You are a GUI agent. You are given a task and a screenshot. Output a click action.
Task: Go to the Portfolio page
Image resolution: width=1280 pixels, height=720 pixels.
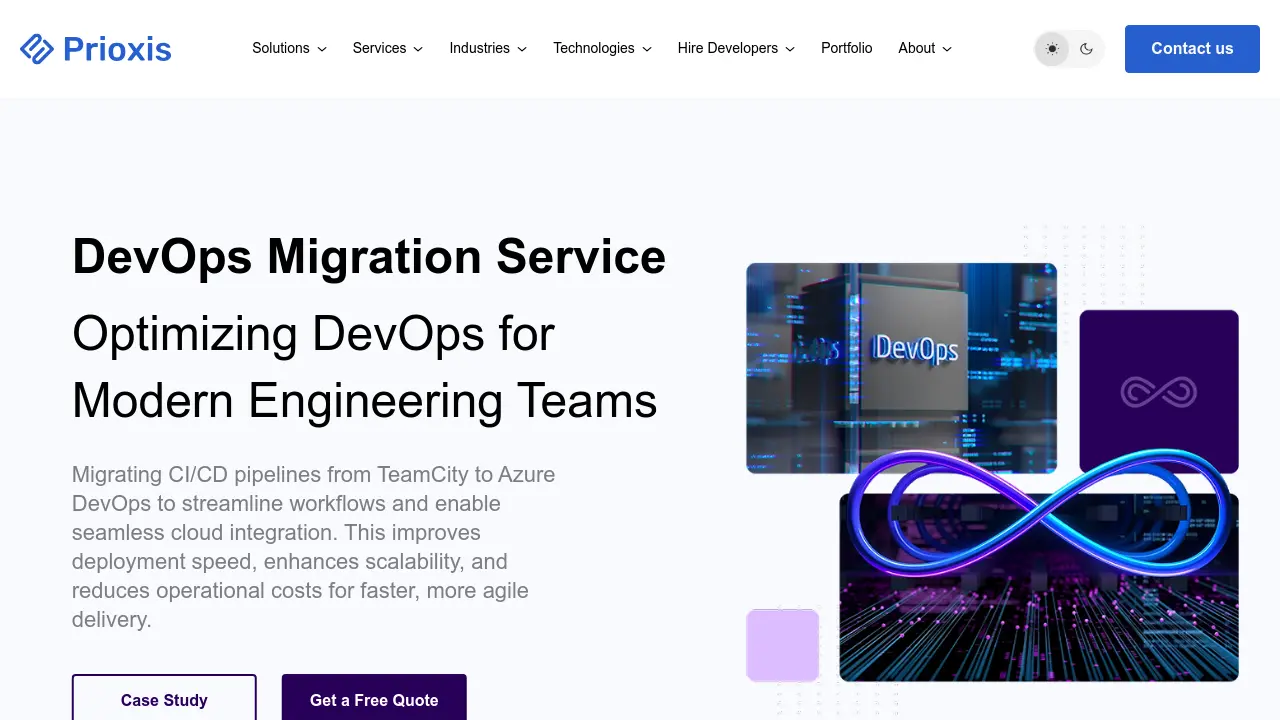click(847, 48)
